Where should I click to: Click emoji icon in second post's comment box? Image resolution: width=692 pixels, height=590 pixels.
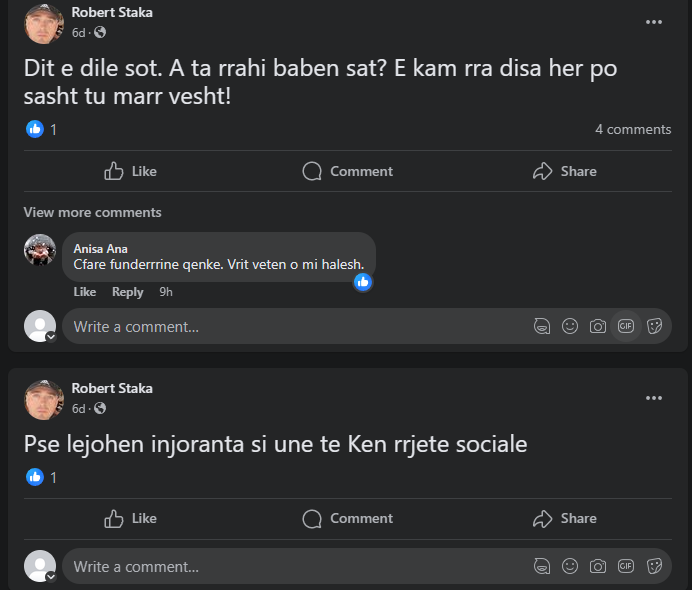coord(570,566)
